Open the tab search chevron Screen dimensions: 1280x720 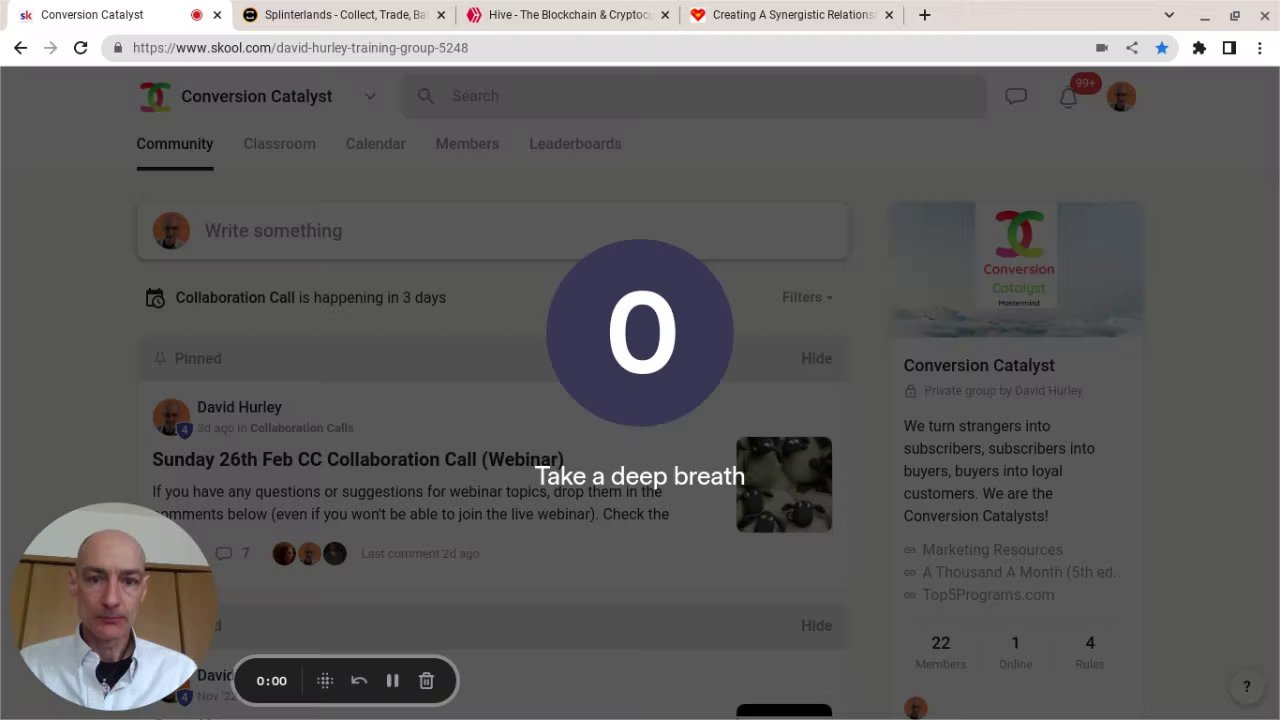coord(1169,15)
